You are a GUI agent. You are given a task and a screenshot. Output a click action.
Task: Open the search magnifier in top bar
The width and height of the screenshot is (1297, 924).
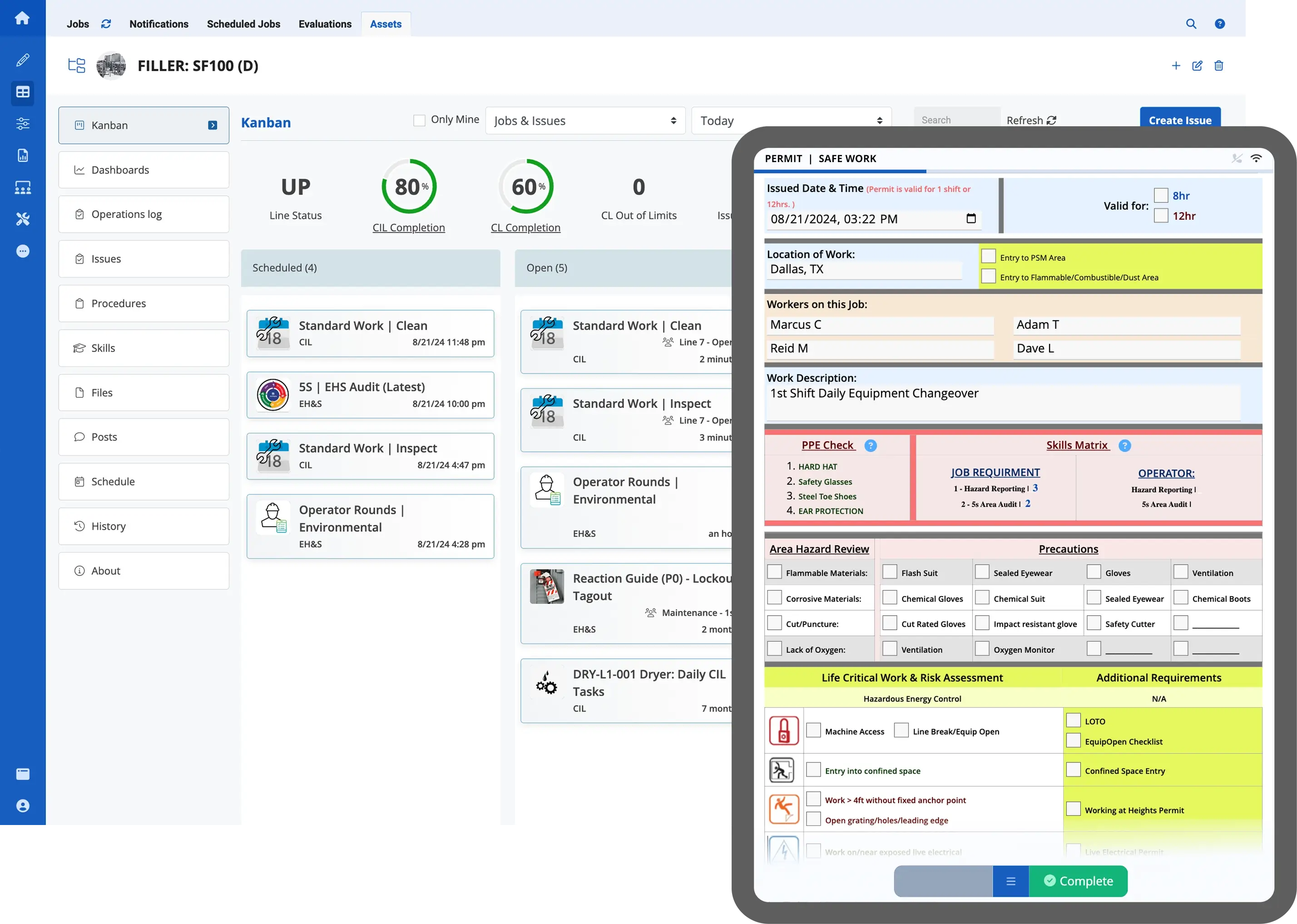[x=1191, y=24]
